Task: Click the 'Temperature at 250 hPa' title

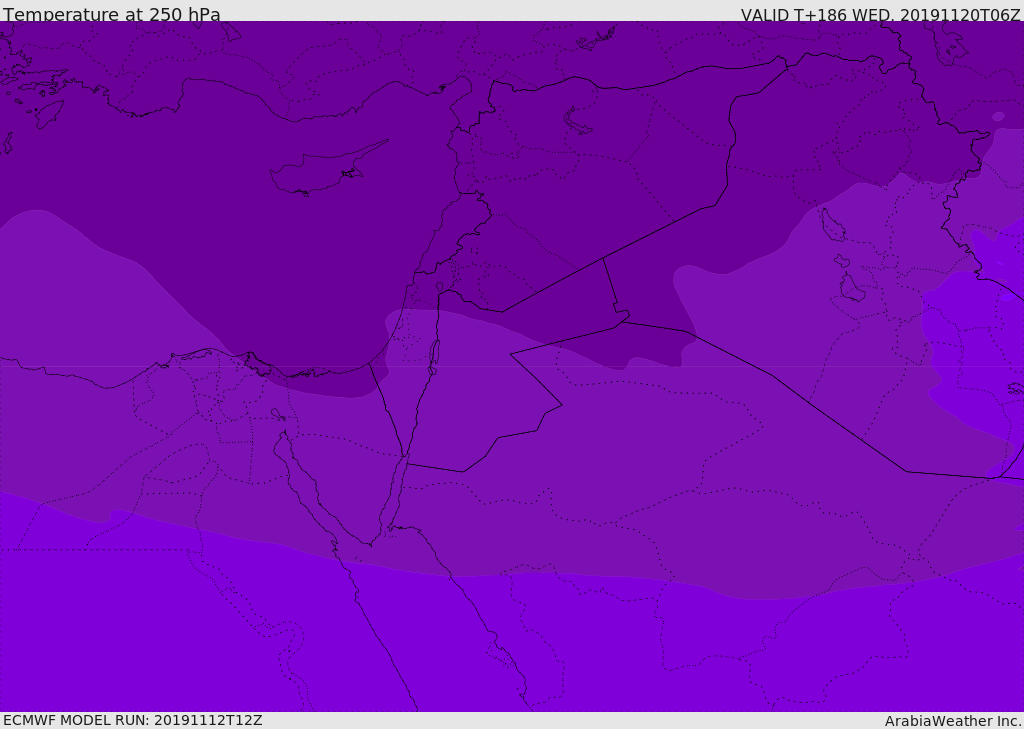Action: (112, 13)
